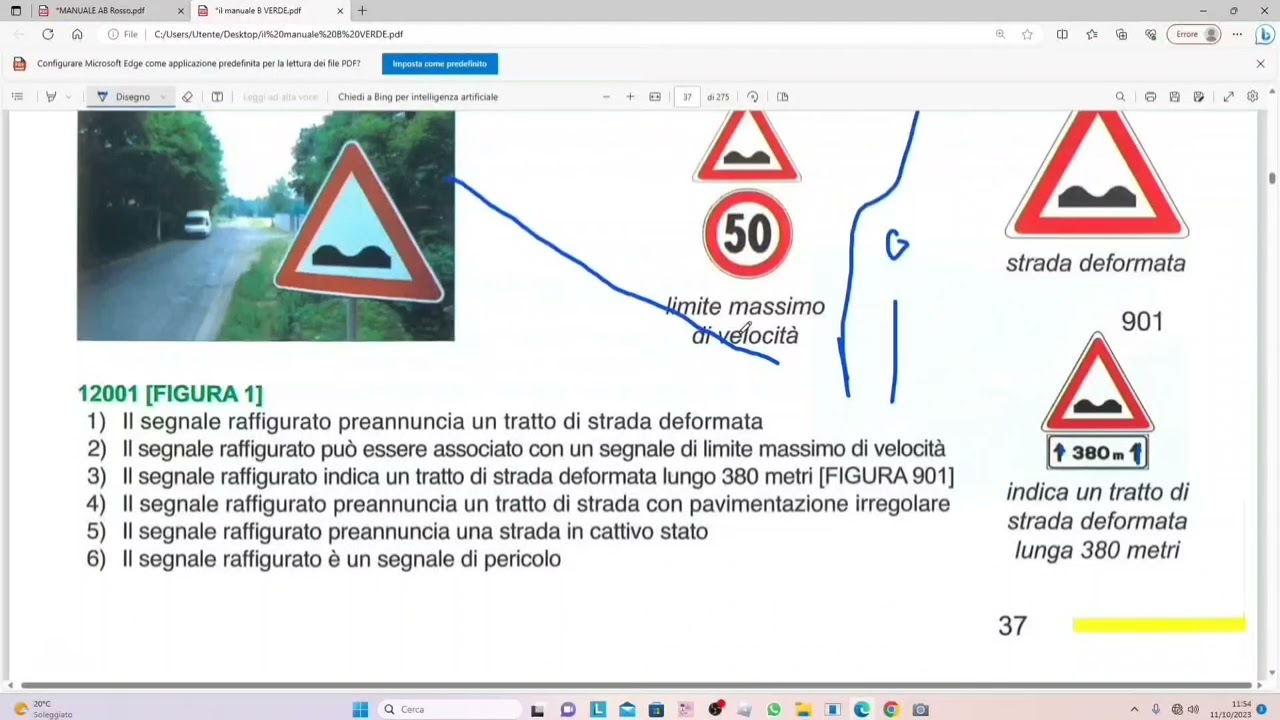Viewport: 1280px width, 720px height.
Task: Toggle the page view layout icon
Action: (x=783, y=97)
